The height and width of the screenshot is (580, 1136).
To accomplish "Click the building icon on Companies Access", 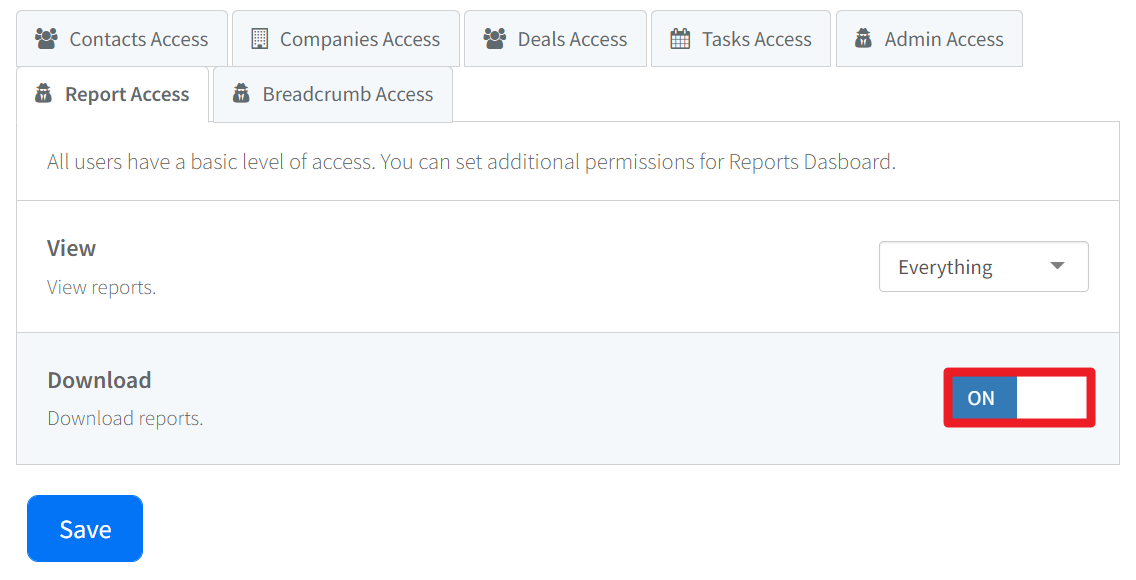I will 260,39.
